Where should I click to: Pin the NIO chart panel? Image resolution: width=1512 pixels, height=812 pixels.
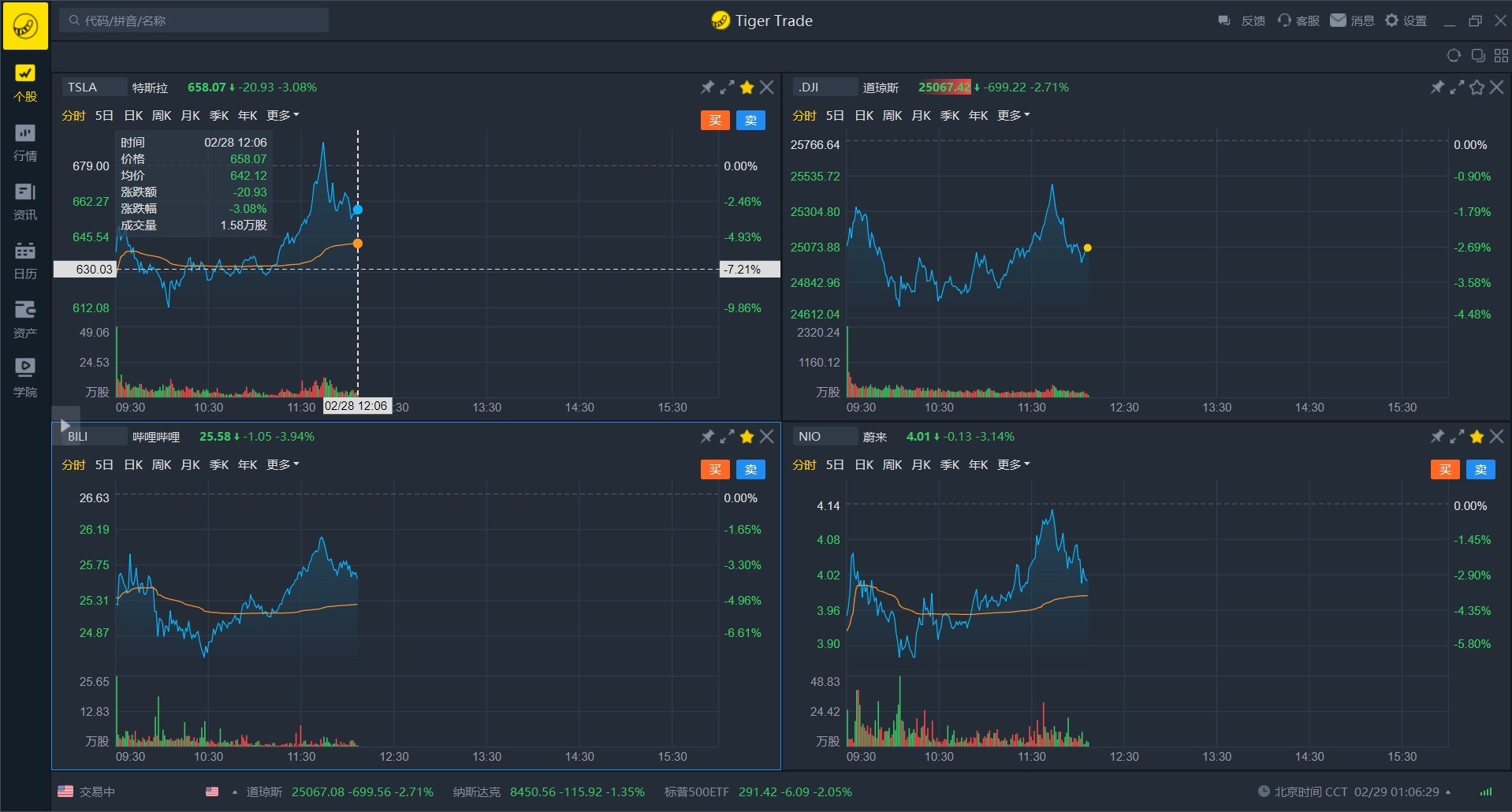(1437, 436)
